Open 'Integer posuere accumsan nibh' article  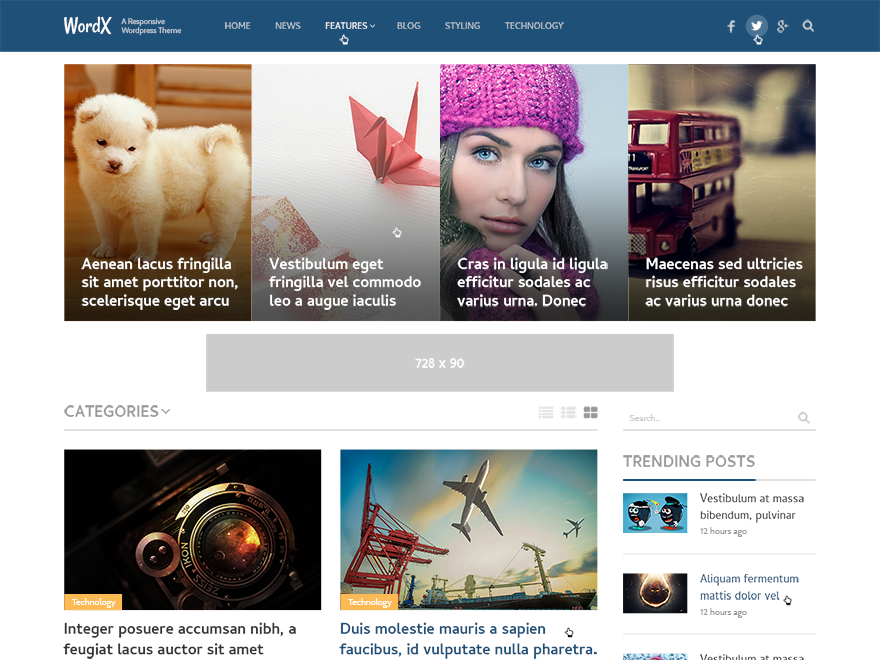point(180,639)
